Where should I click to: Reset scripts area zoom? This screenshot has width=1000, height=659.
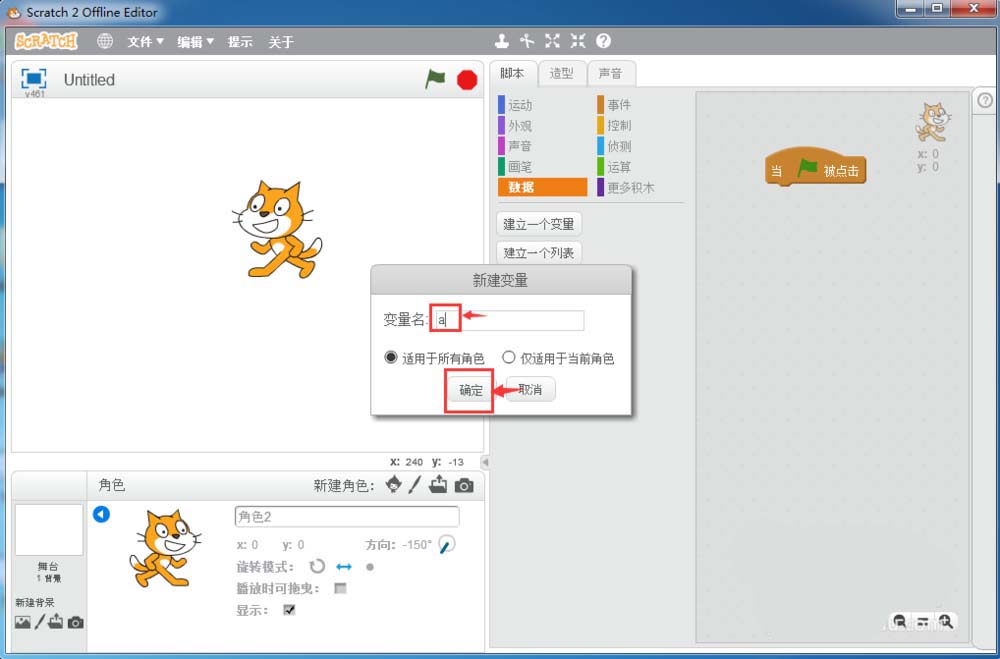(923, 621)
